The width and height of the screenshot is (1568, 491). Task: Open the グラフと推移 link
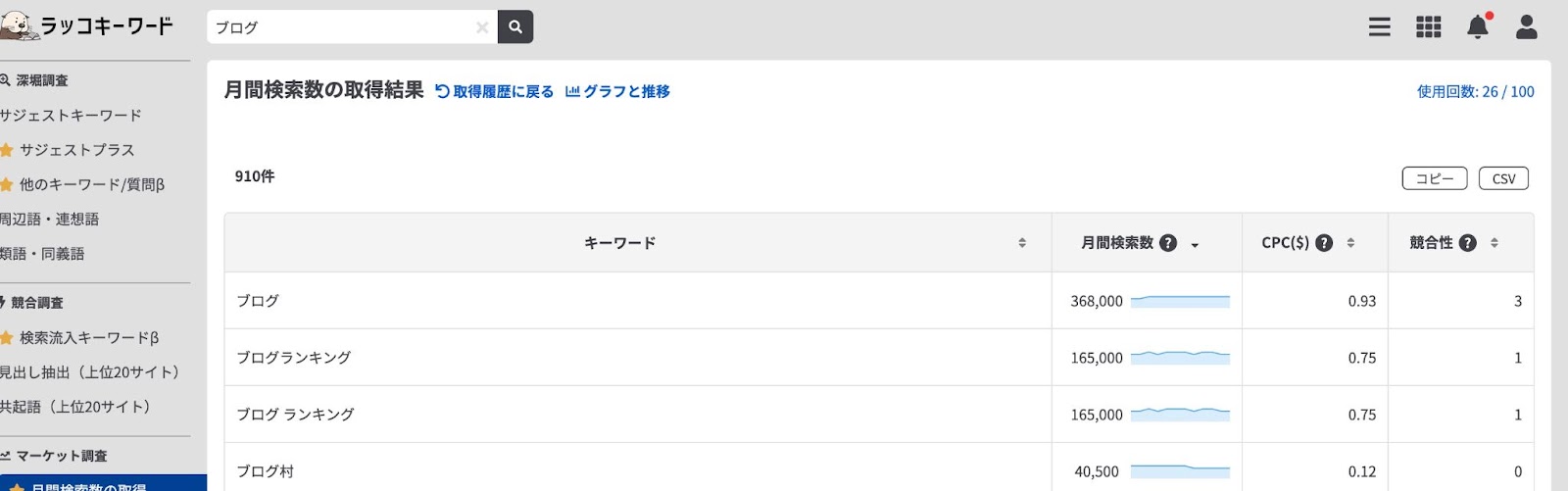point(618,91)
